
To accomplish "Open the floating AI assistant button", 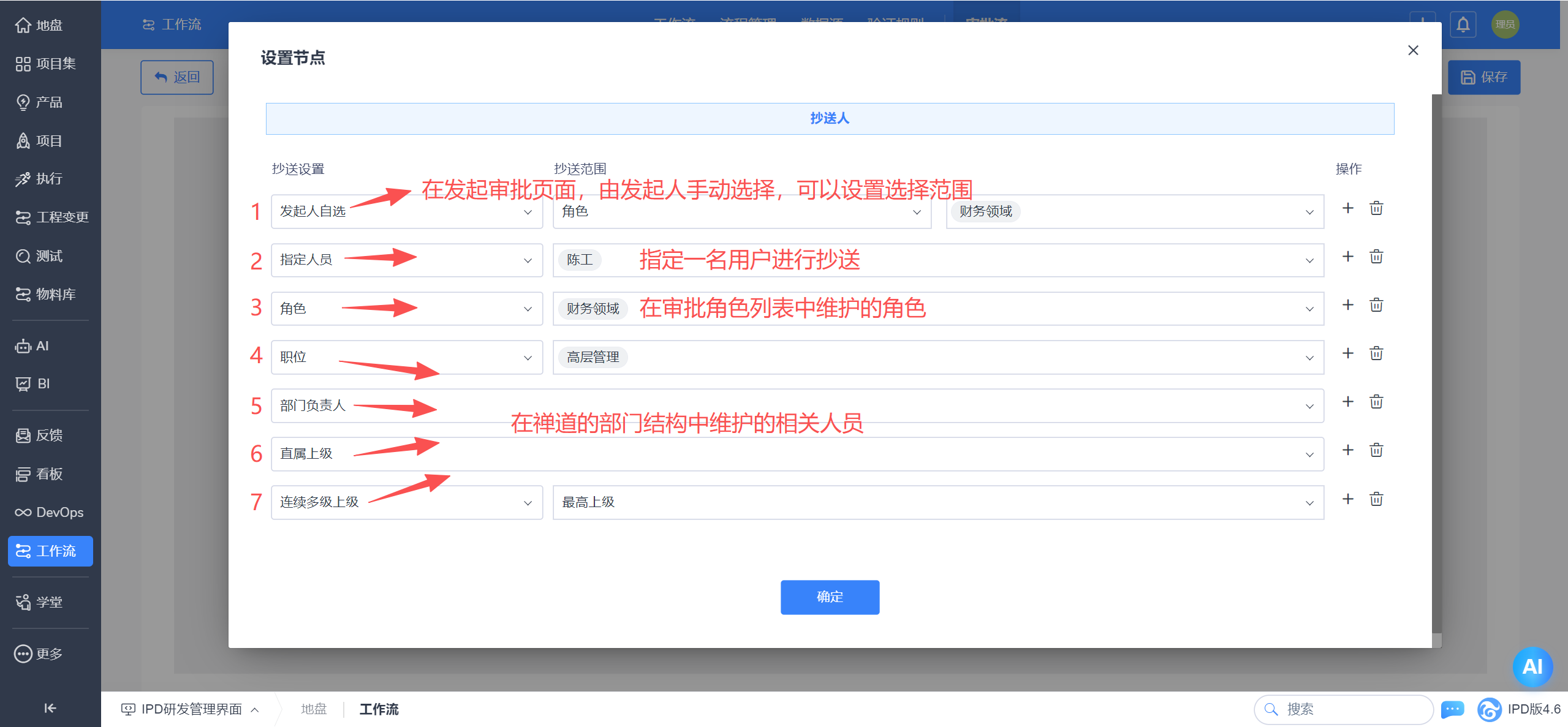I will coord(1532,666).
